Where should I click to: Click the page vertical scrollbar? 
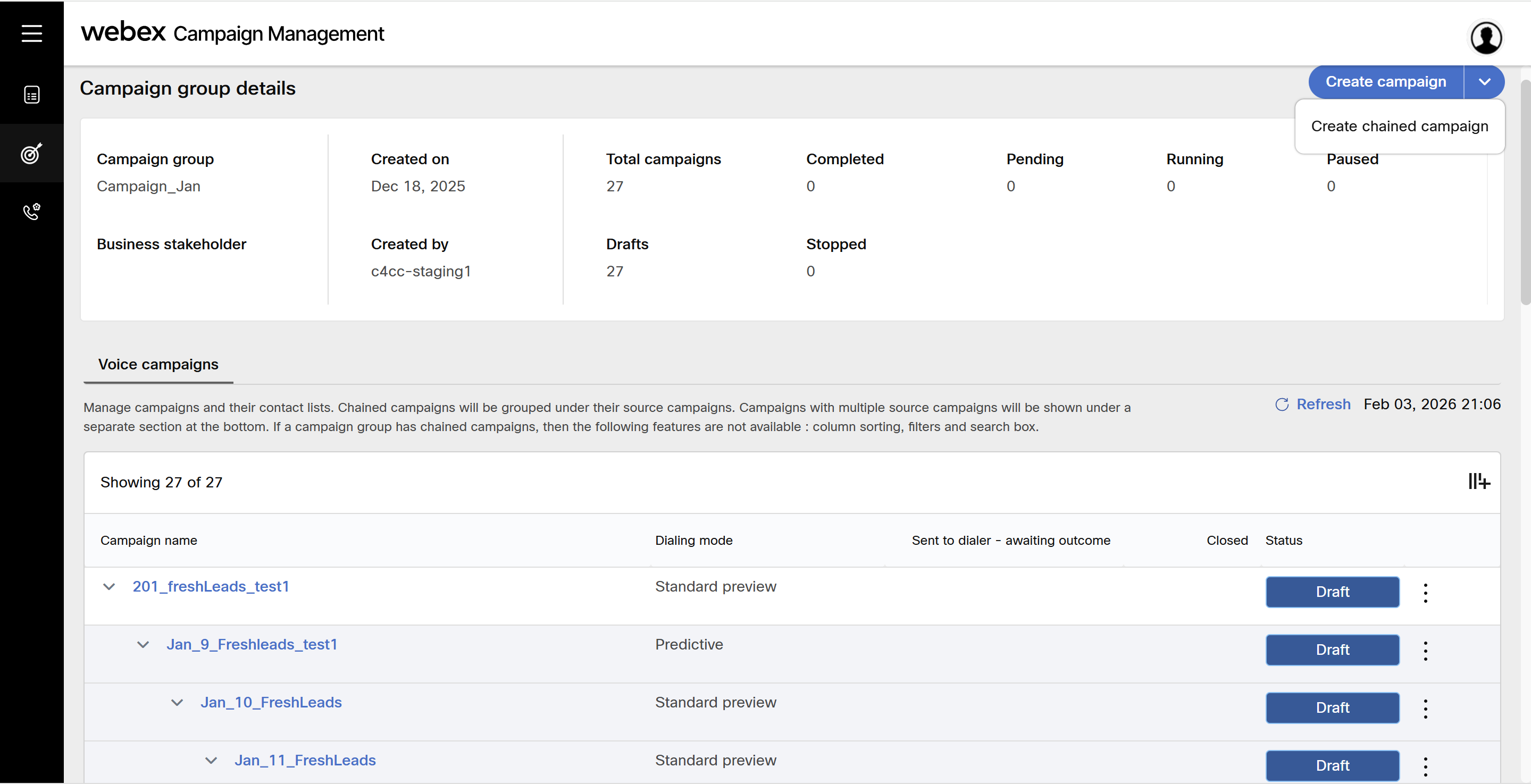pos(1525,193)
